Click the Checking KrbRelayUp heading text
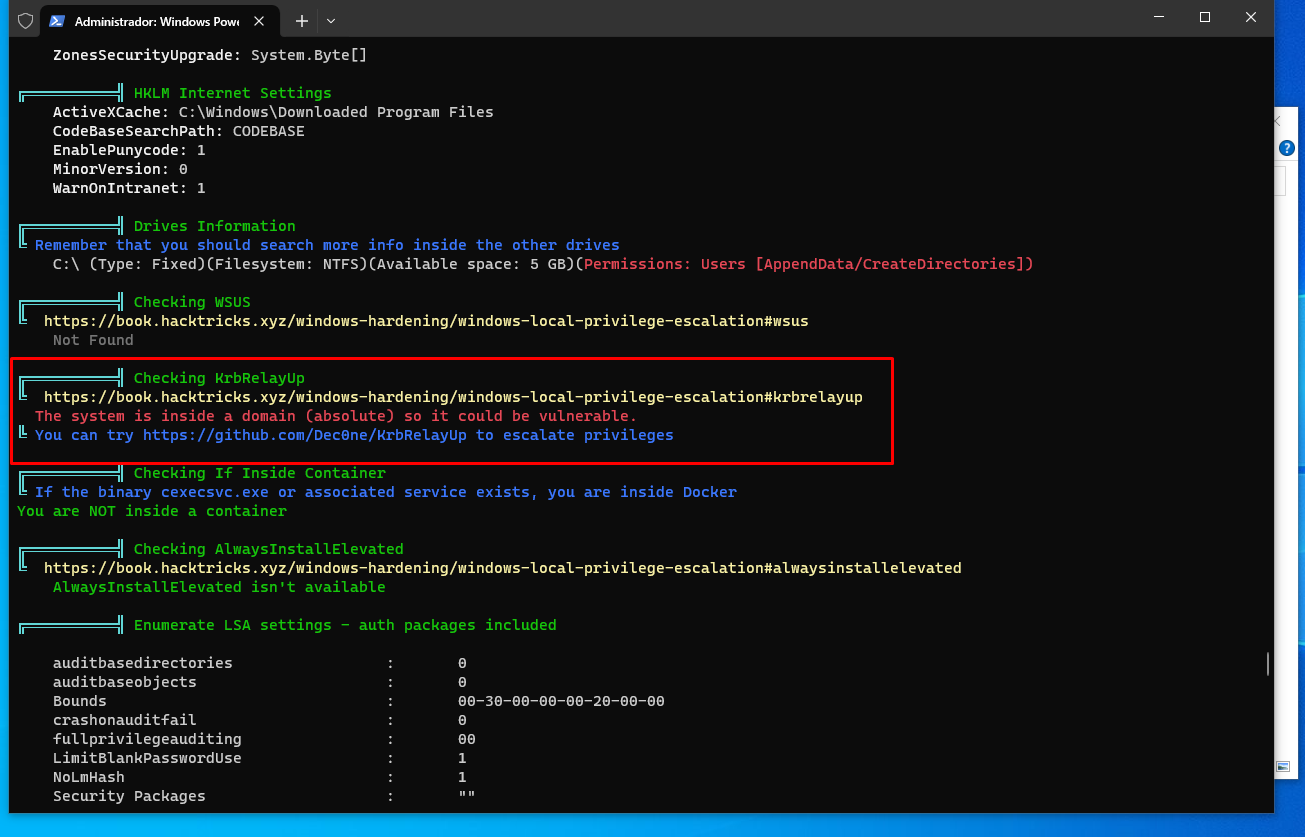This screenshot has height=837, width=1305. [x=219, y=378]
